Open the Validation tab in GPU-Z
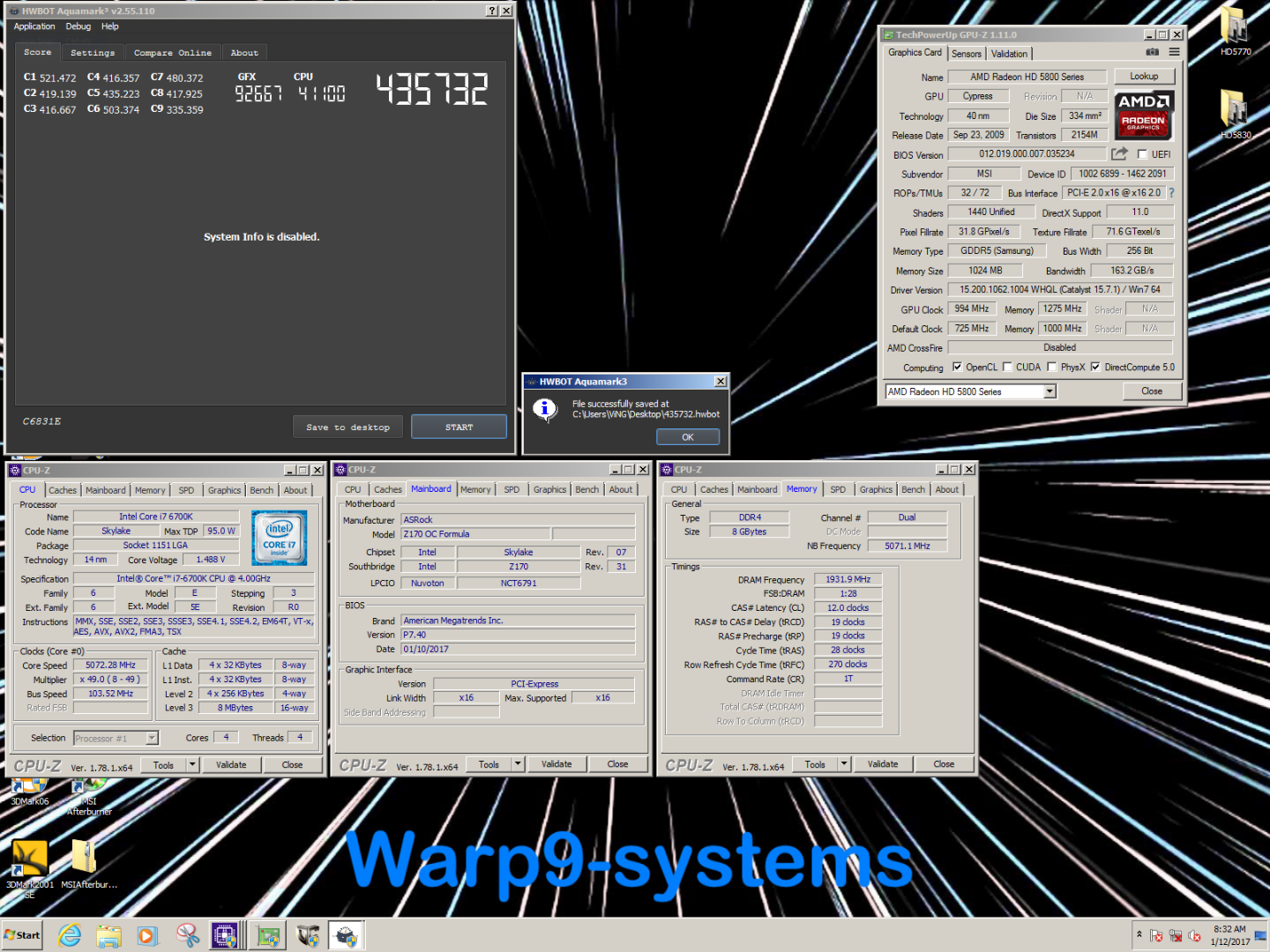The width and height of the screenshot is (1270, 952). pos(1009,54)
